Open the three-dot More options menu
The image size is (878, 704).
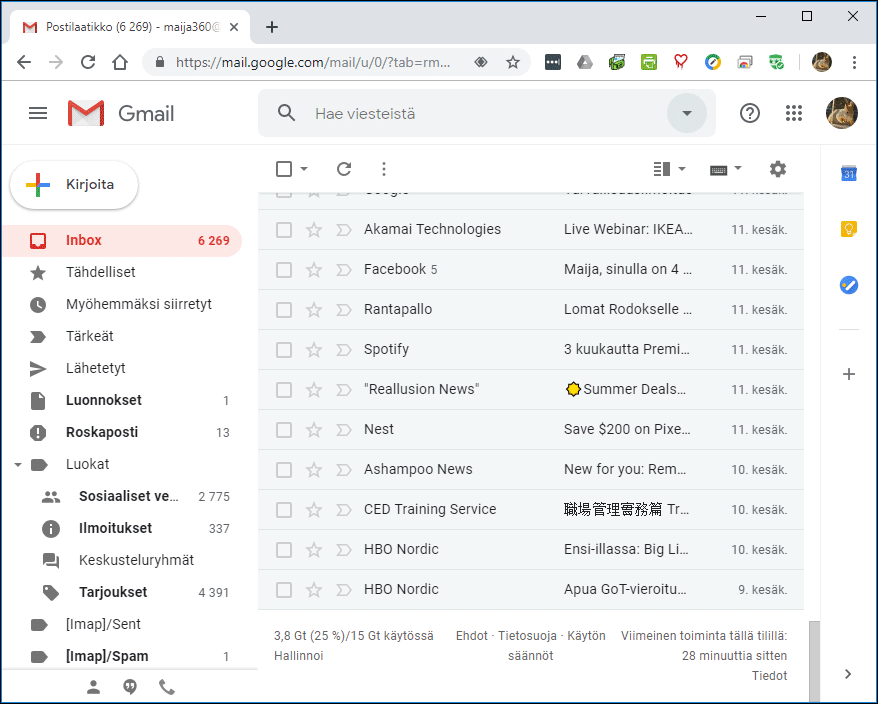383,169
